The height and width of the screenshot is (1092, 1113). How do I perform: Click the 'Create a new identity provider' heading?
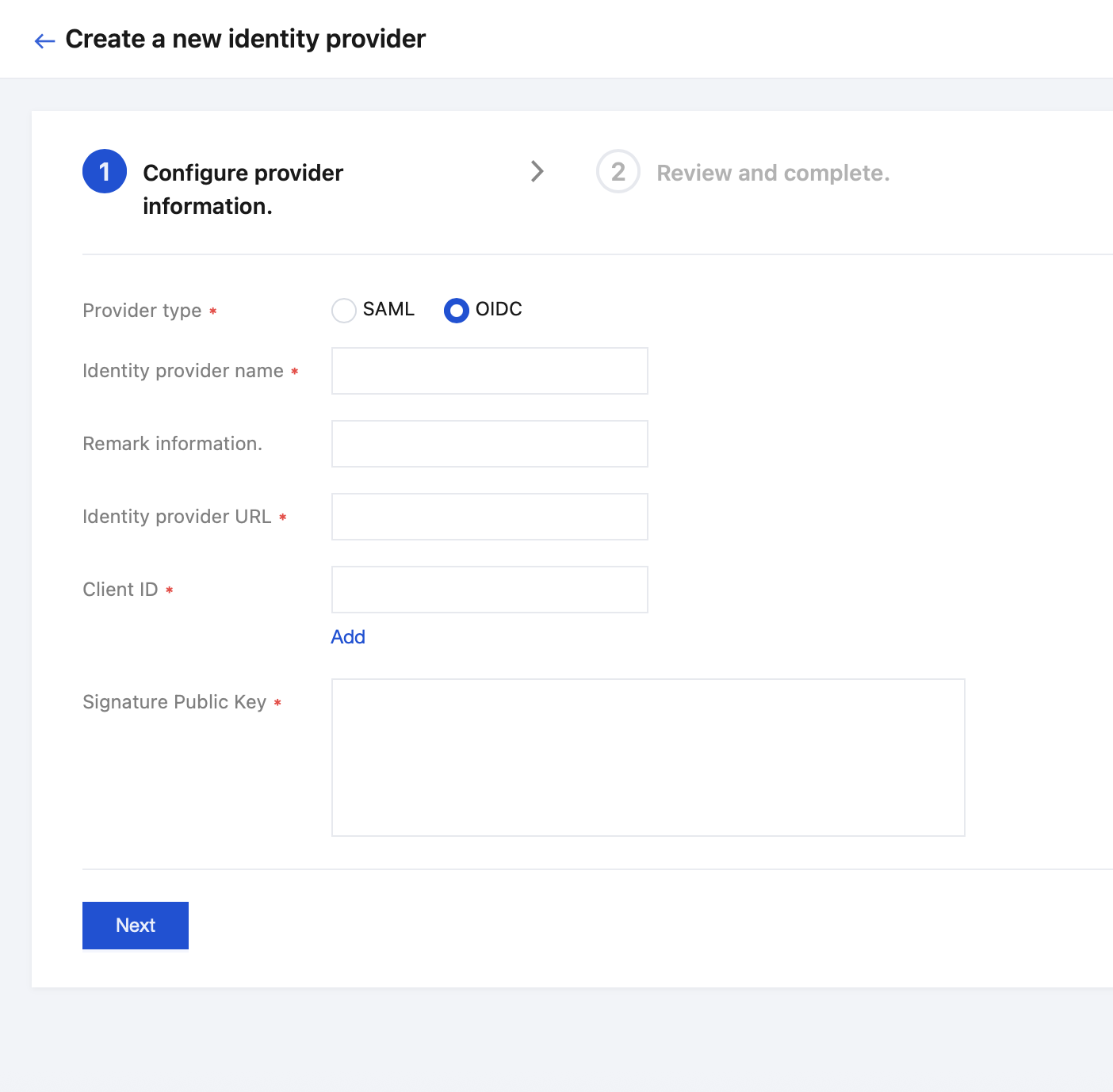point(246,39)
